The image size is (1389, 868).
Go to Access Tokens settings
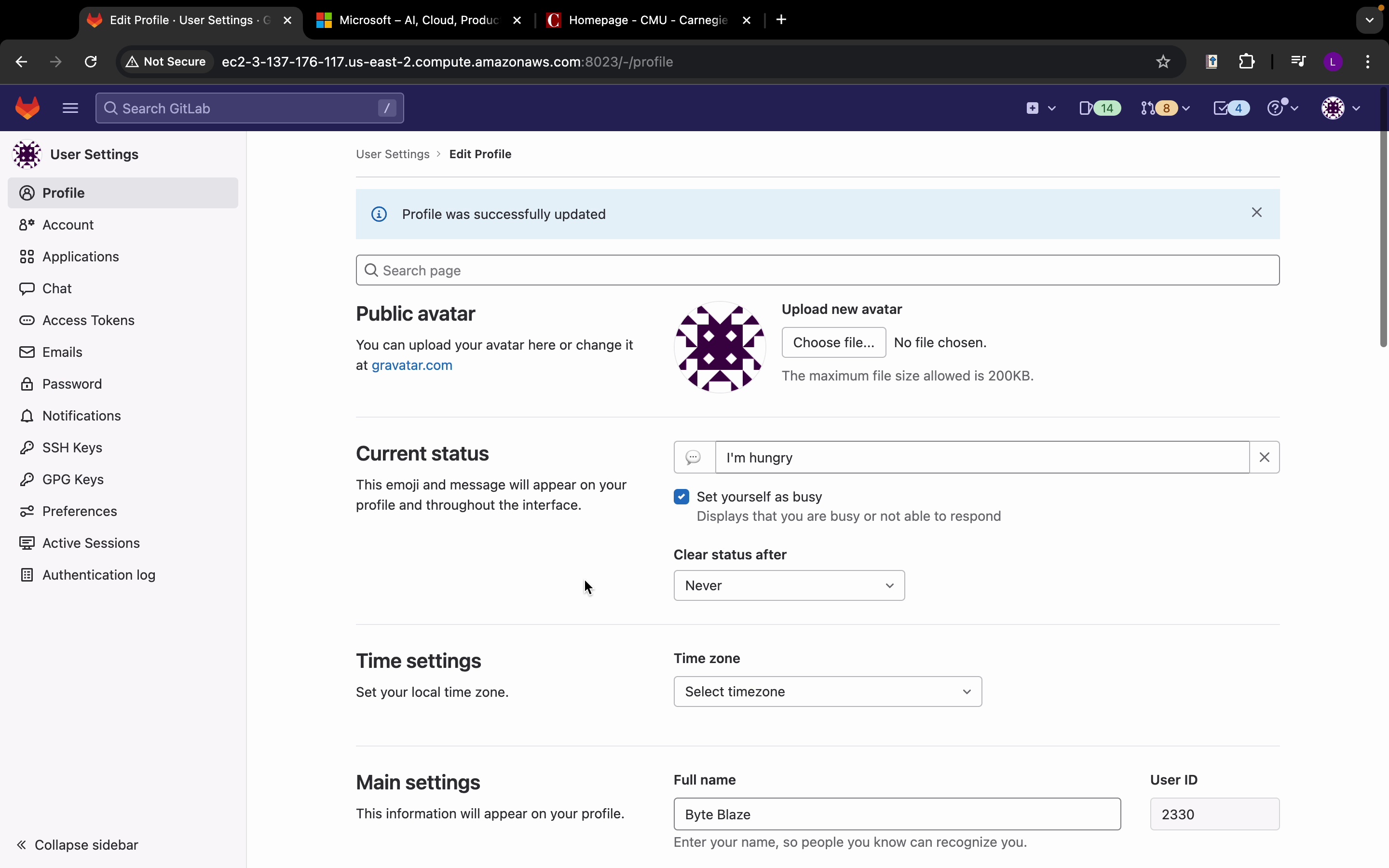[x=88, y=320]
